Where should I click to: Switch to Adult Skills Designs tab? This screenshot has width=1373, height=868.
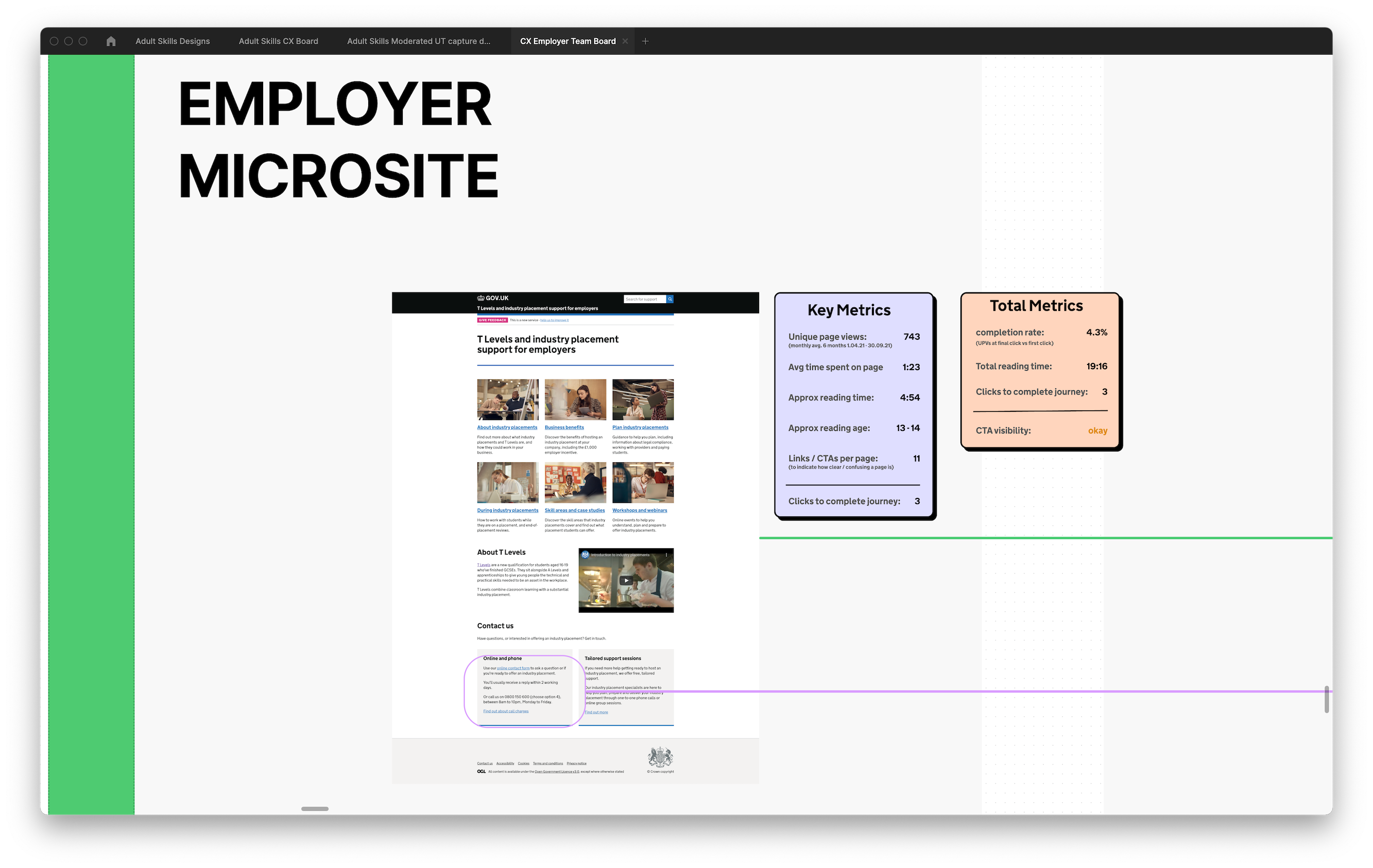(172, 41)
